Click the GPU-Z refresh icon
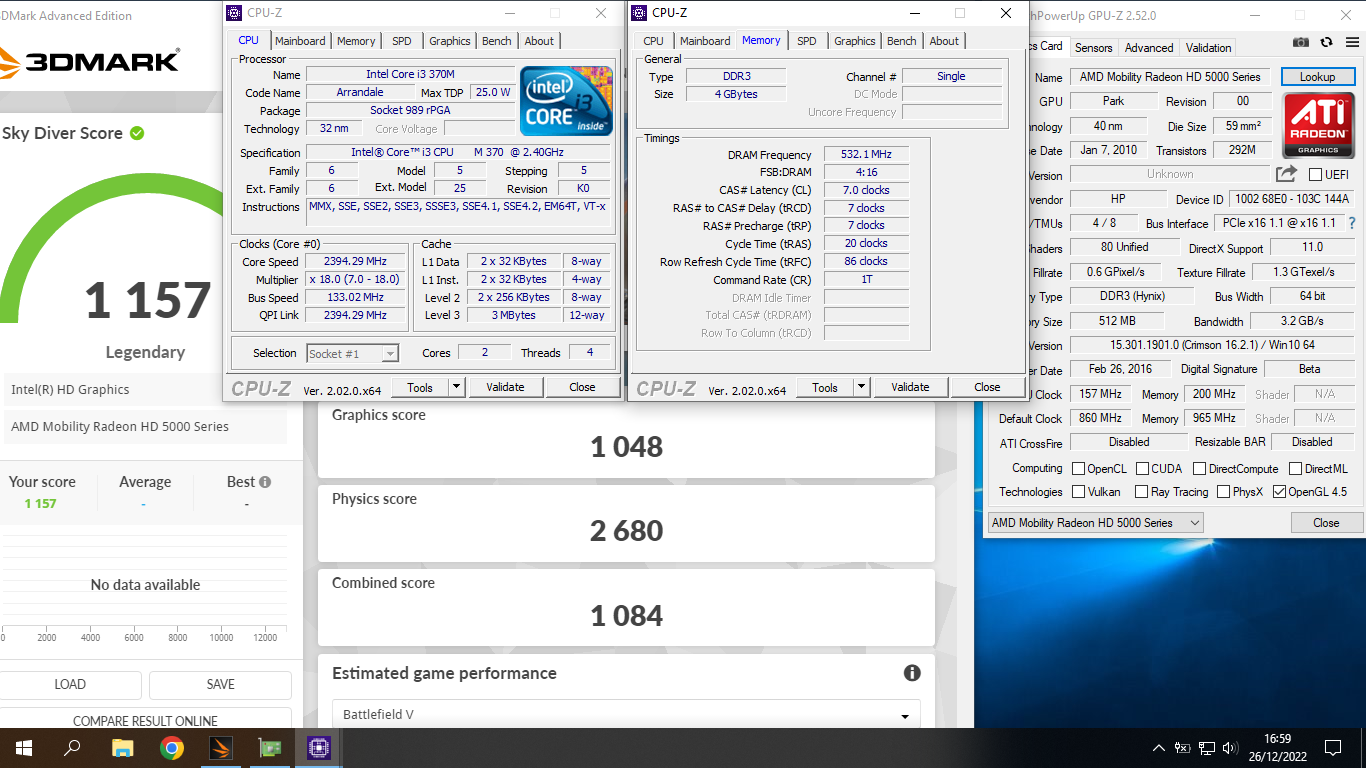The height and width of the screenshot is (768, 1366). coord(1326,42)
